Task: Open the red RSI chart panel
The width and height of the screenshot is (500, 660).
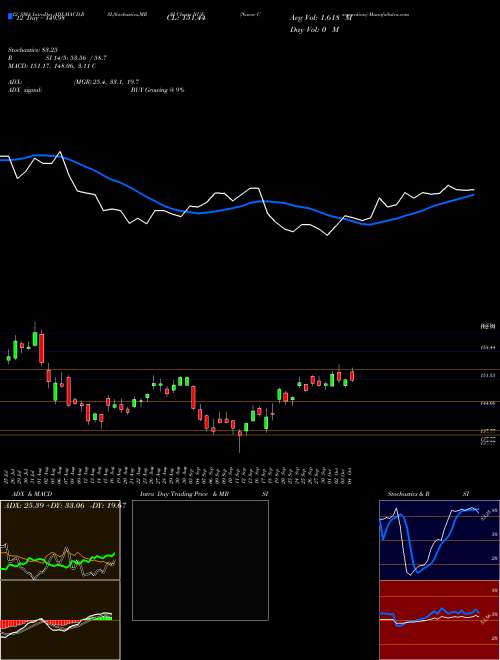Action: [439, 620]
